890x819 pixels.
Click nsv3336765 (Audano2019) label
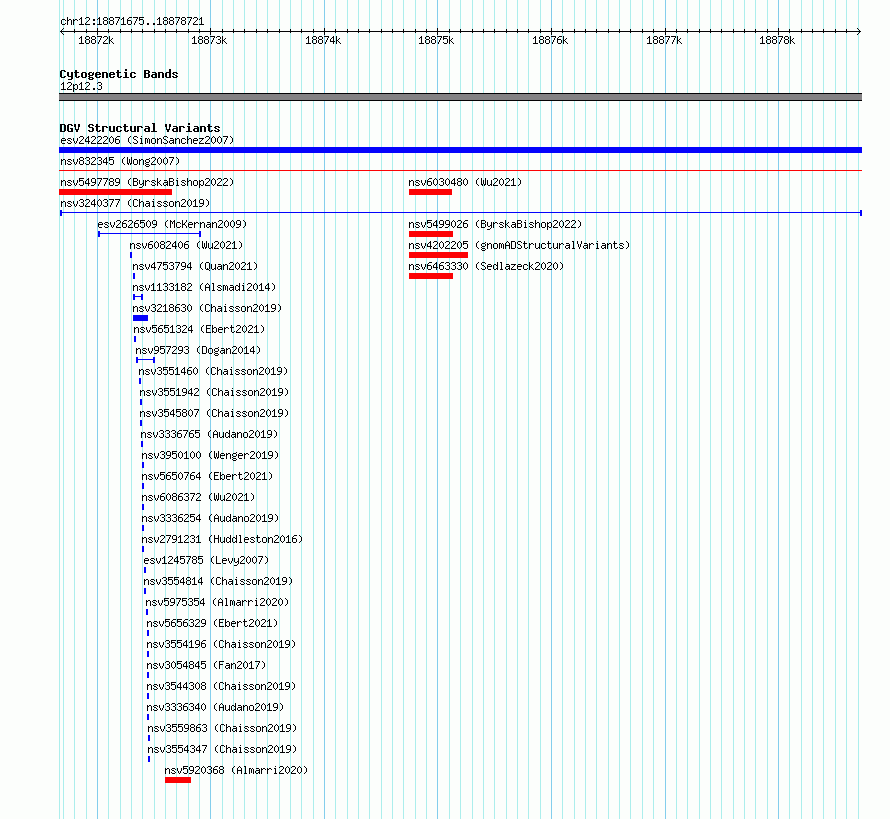209,434
